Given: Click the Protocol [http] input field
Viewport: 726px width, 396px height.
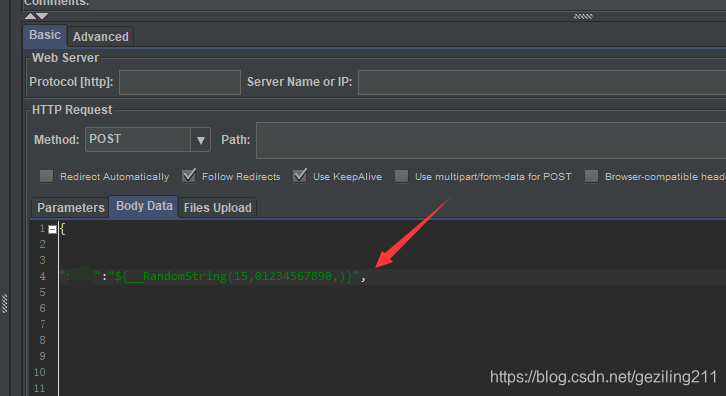Looking at the screenshot, I should (180, 82).
